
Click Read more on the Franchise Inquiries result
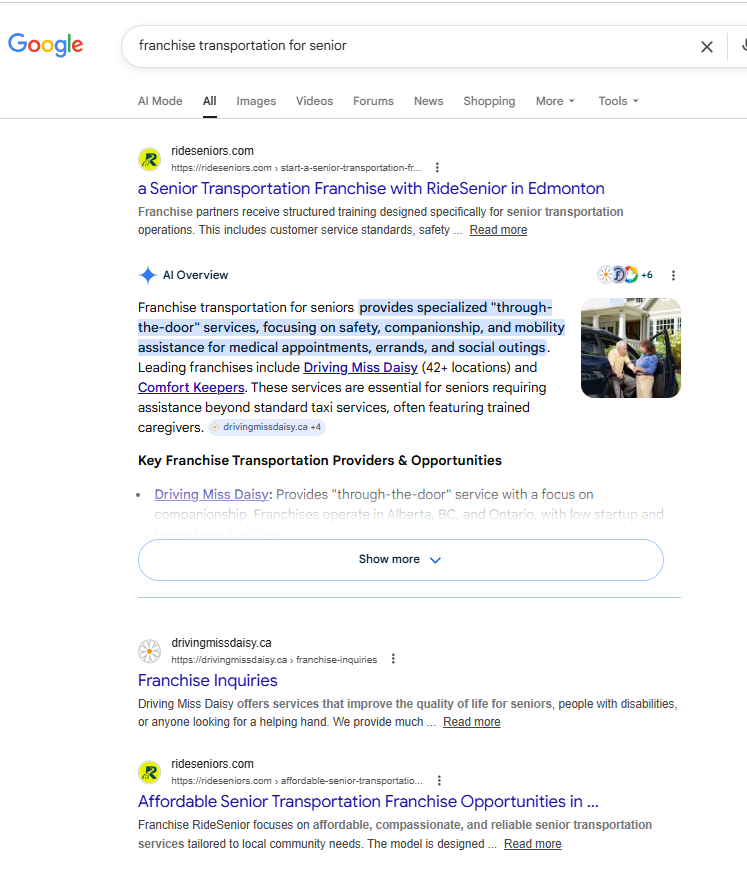(x=472, y=722)
